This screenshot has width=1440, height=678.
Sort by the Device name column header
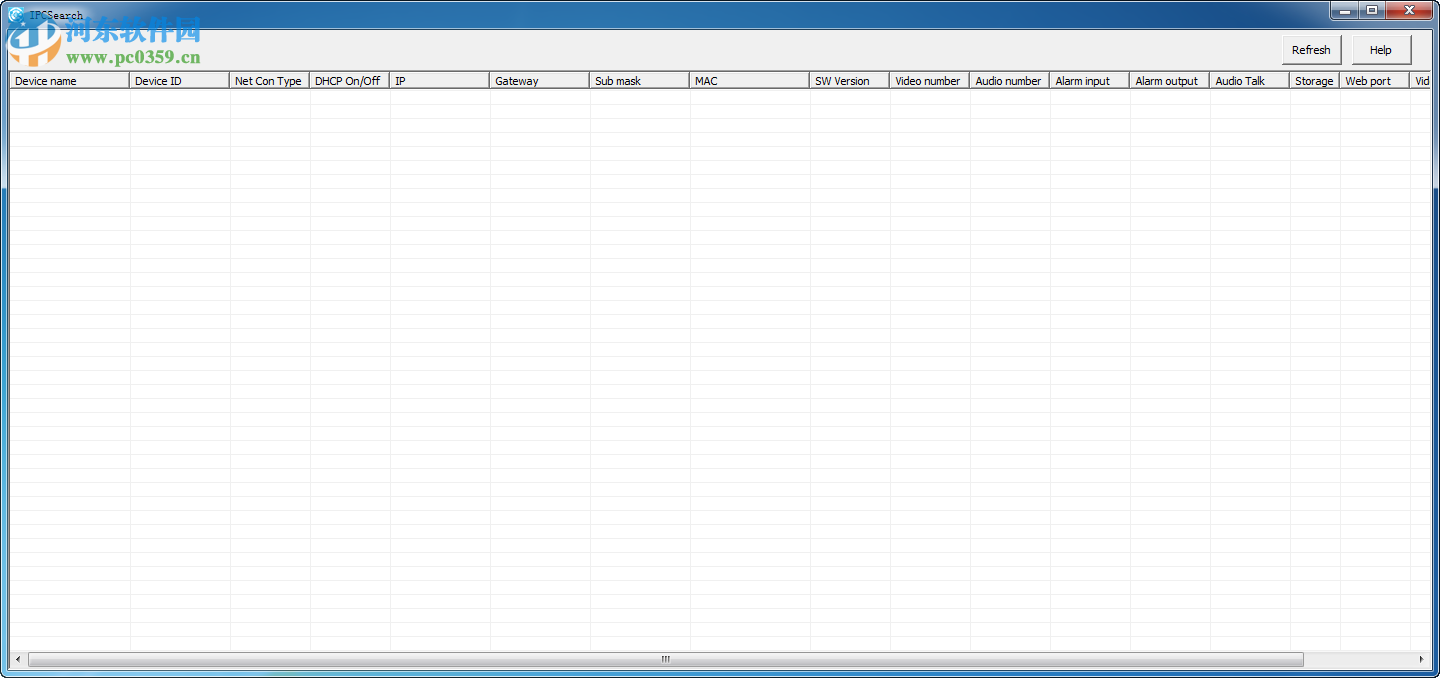click(70, 81)
